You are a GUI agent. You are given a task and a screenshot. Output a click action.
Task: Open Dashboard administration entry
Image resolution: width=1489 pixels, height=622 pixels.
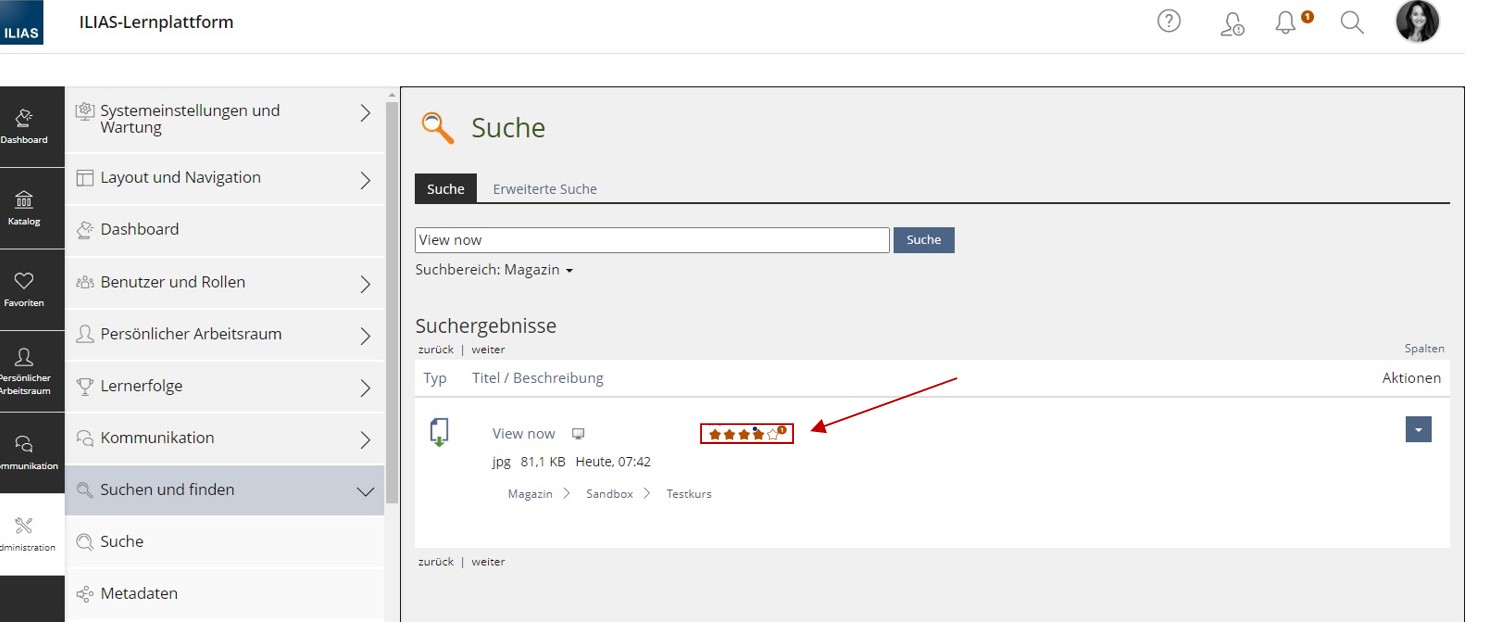[225, 230]
